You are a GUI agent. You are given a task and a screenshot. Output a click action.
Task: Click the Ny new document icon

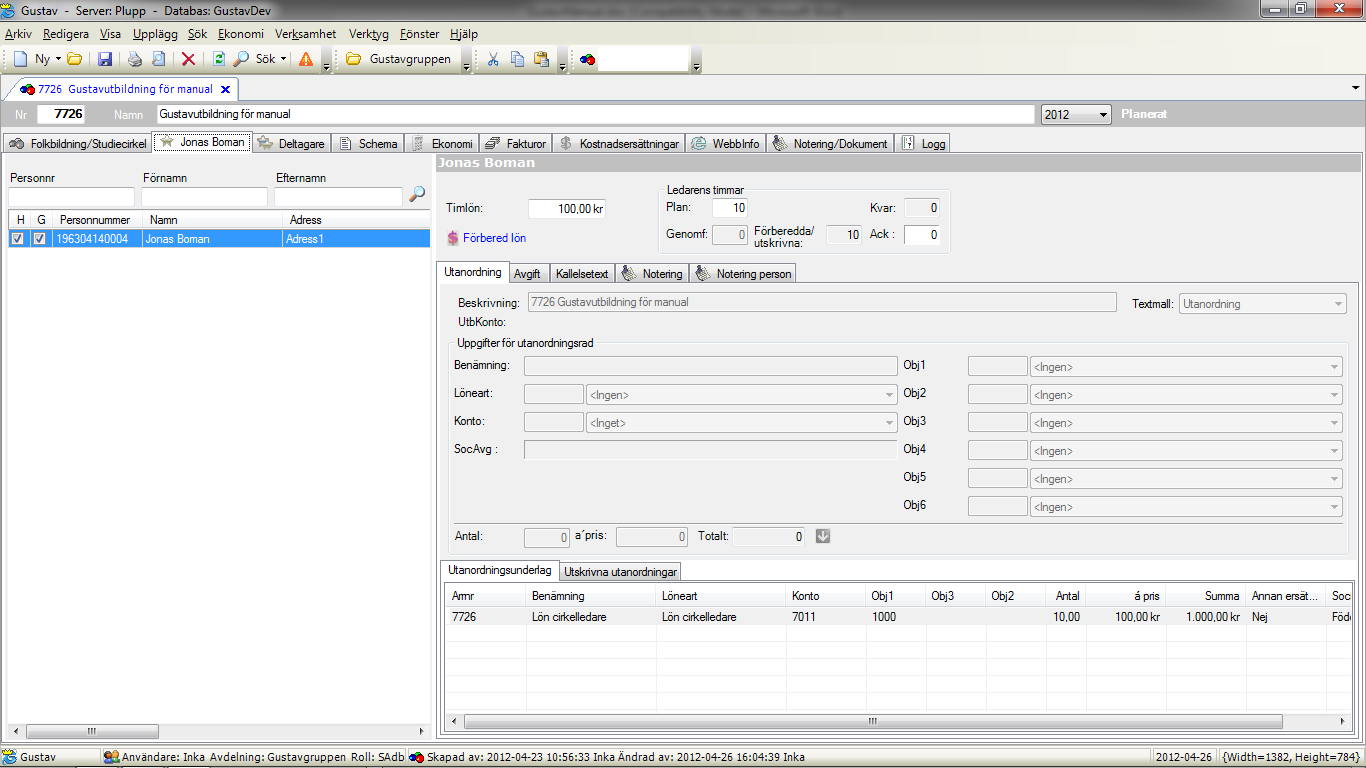coord(20,59)
